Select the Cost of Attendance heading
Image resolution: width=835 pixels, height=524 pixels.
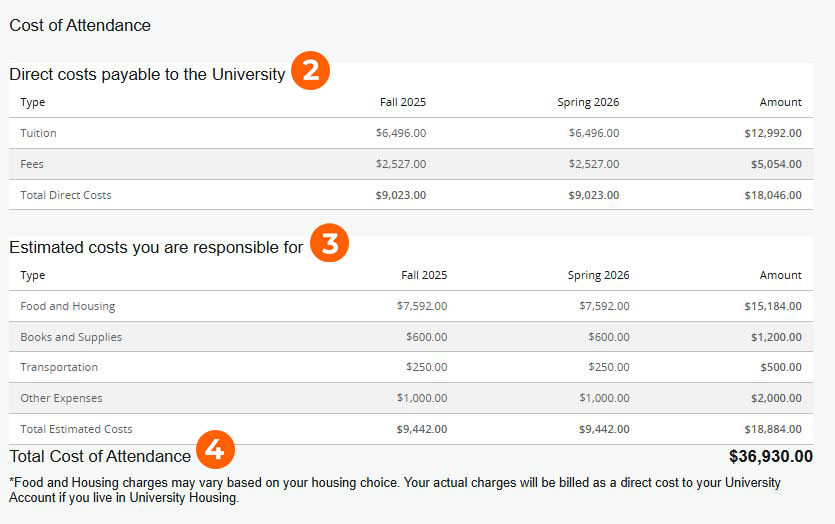pyautogui.click(x=80, y=25)
